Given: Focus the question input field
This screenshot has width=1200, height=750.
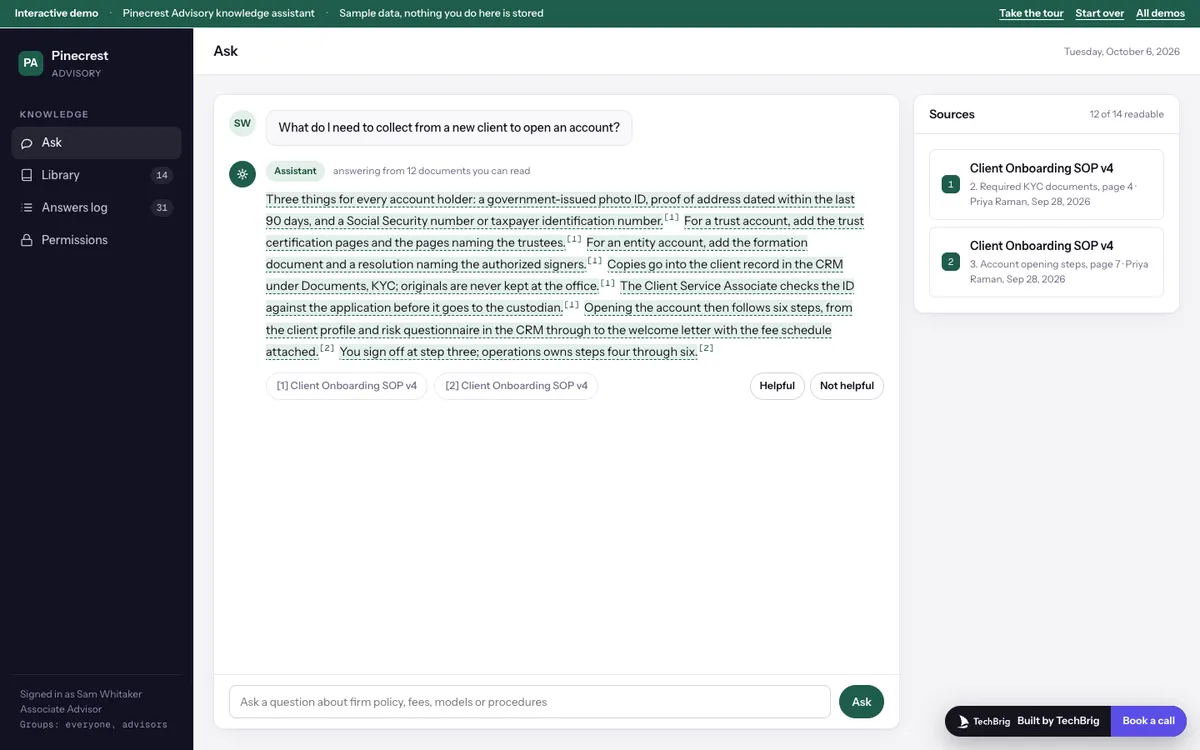Looking at the screenshot, I should 530,702.
